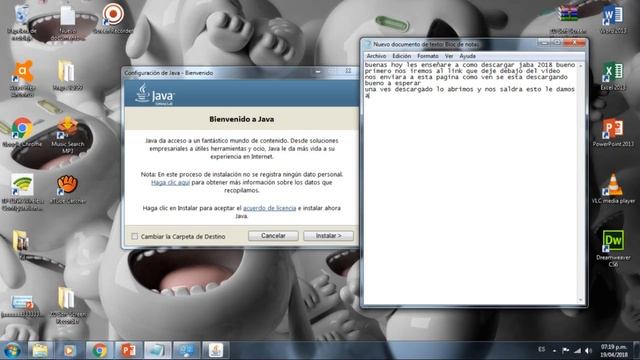Select the Music Search MP3 desktop shortcut

click(x=68, y=135)
